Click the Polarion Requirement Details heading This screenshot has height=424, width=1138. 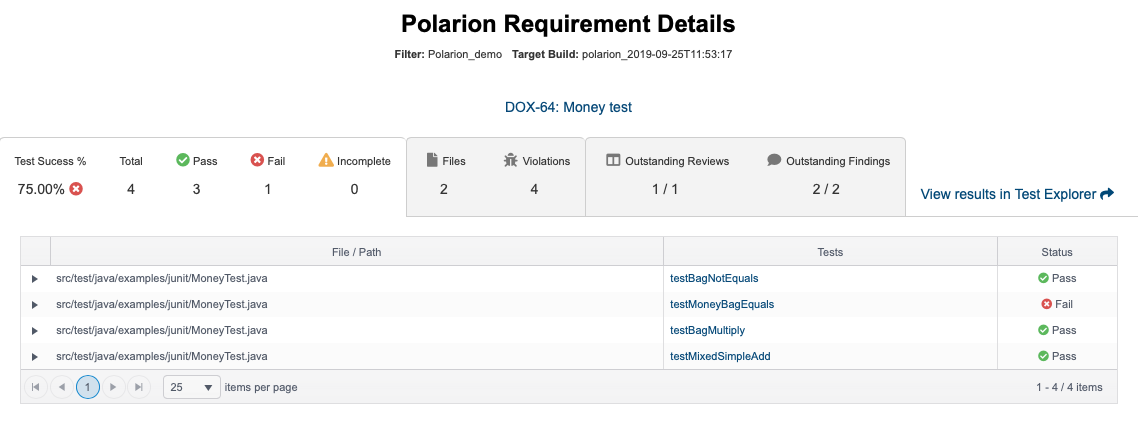[568, 24]
